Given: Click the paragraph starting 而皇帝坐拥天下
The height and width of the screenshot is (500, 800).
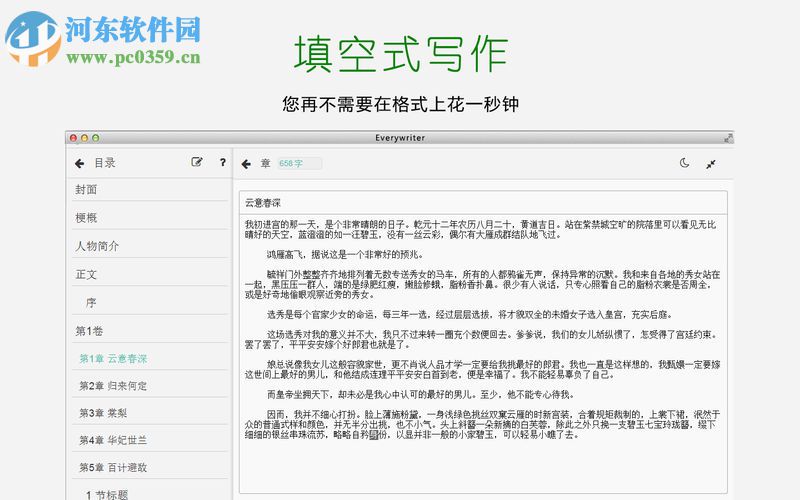Looking at the screenshot, I should tap(420, 394).
